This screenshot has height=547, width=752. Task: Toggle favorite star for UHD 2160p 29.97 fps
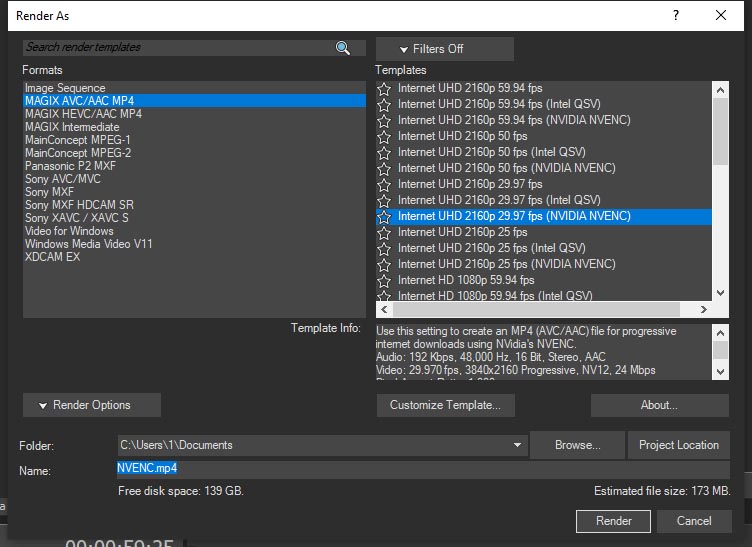click(384, 185)
